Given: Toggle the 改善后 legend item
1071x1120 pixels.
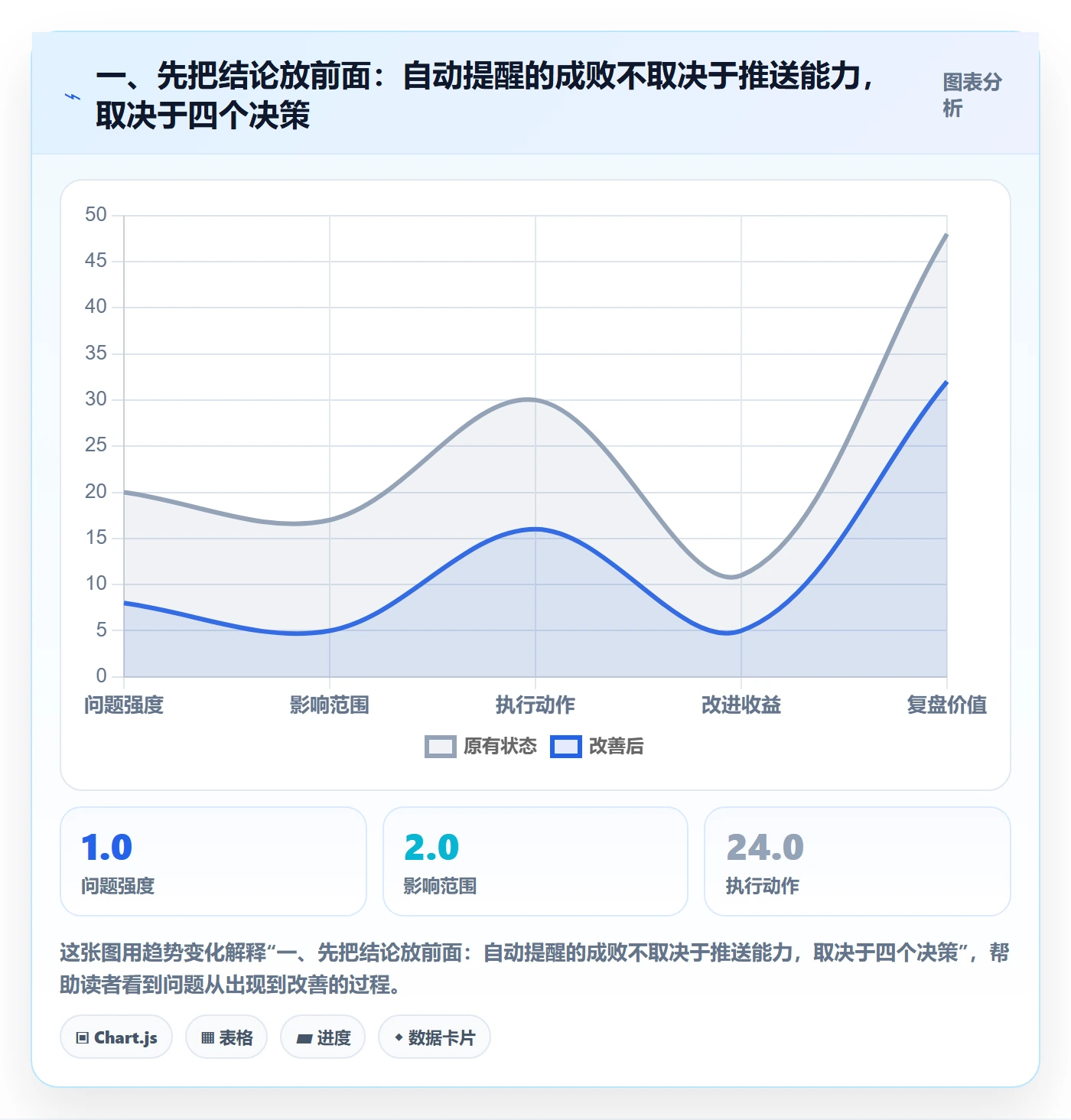Looking at the screenshot, I should (597, 746).
